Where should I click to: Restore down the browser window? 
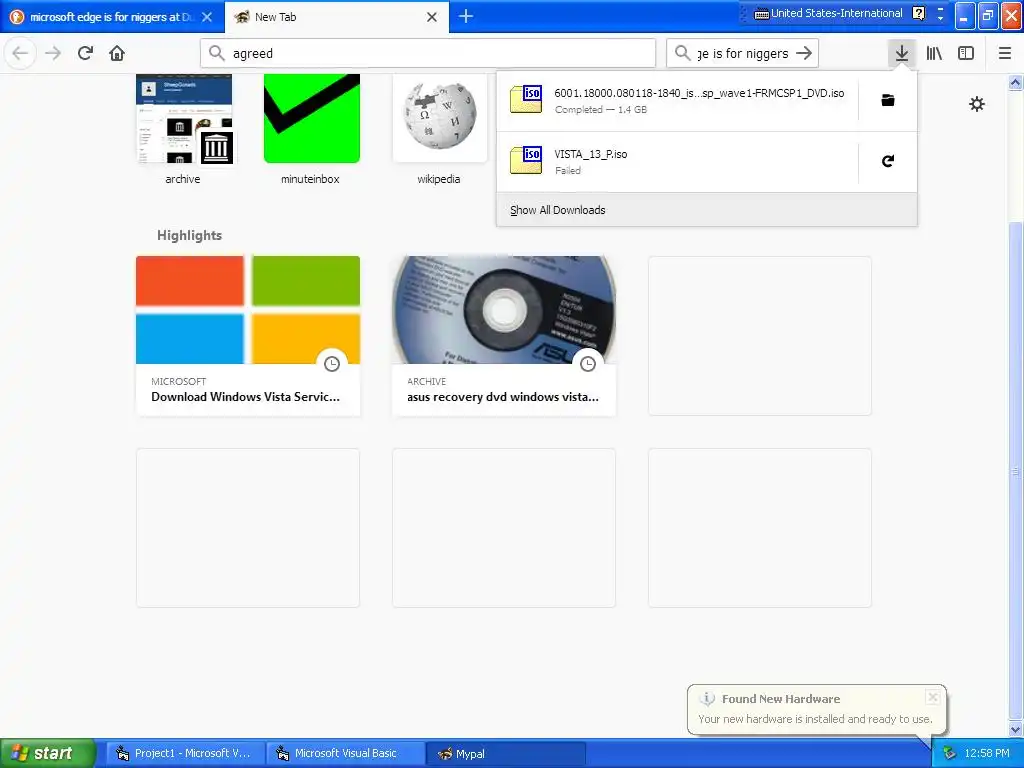(x=987, y=16)
